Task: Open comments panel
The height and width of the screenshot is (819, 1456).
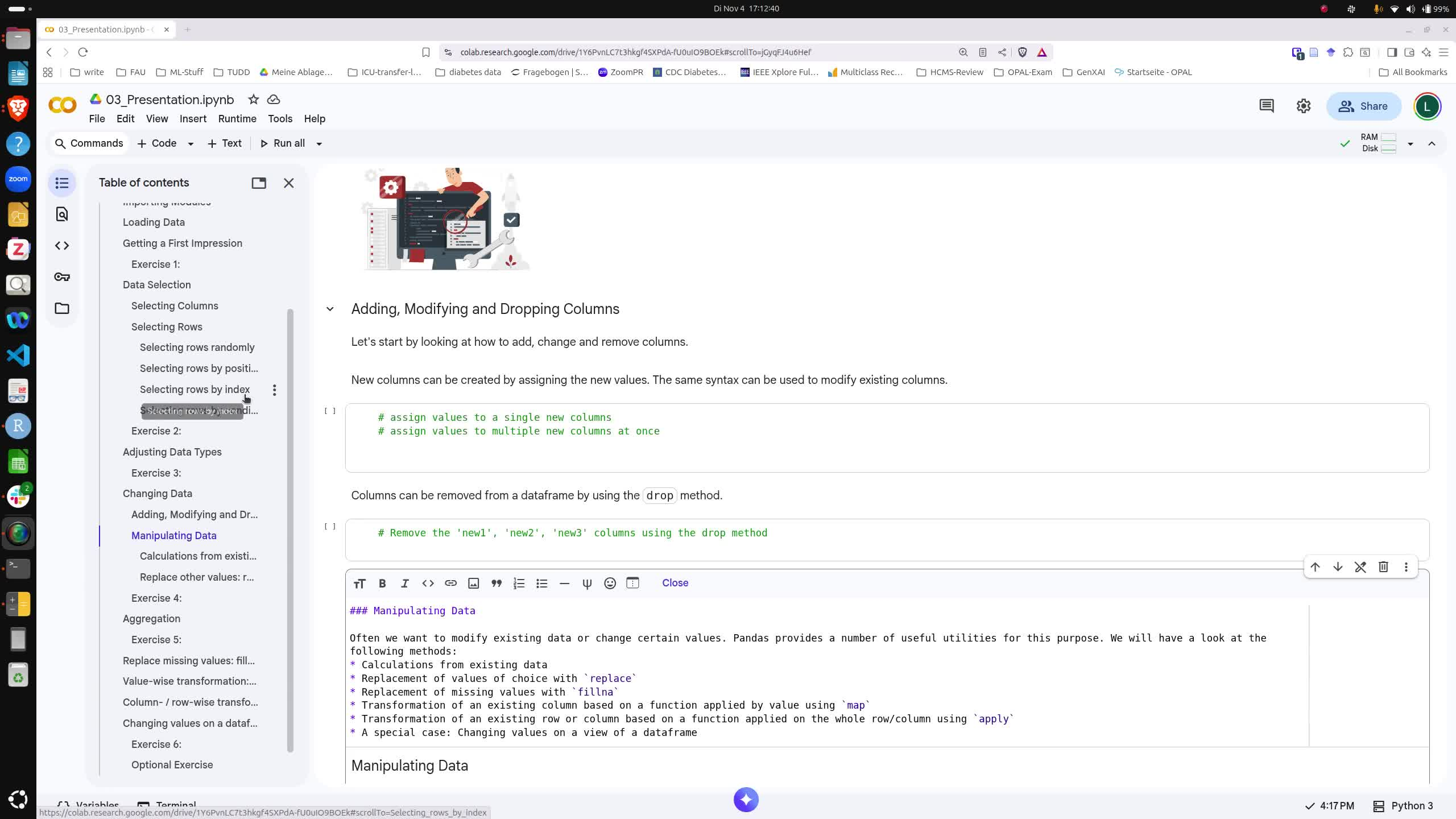Action: coord(1267,106)
